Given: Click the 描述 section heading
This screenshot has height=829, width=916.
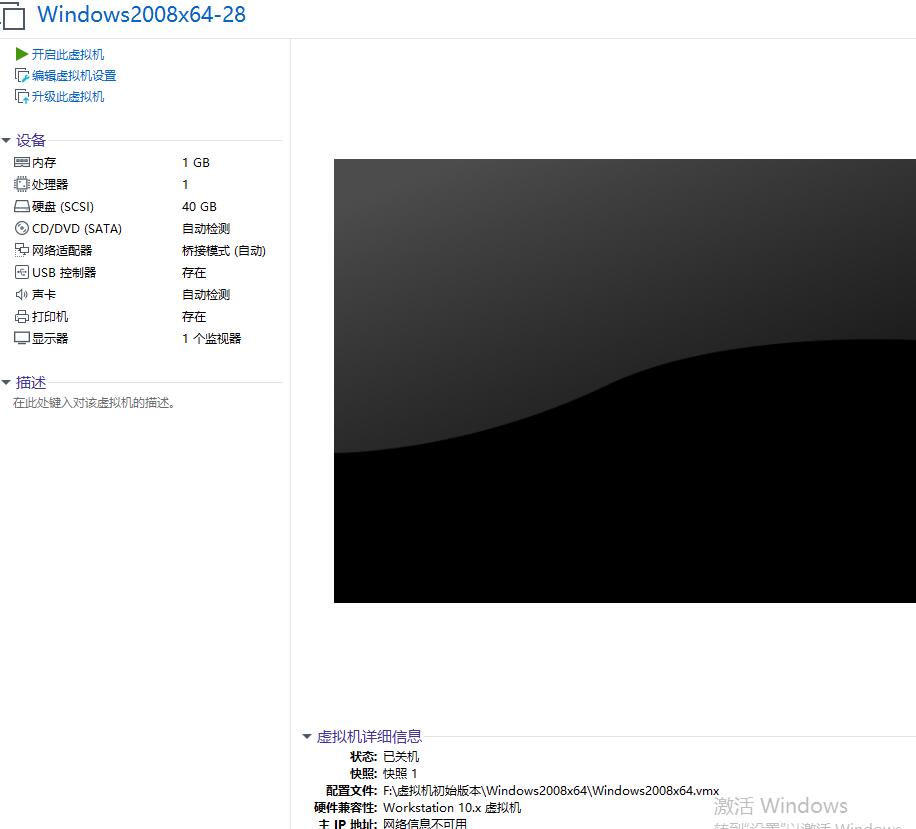Looking at the screenshot, I should [x=30, y=383].
